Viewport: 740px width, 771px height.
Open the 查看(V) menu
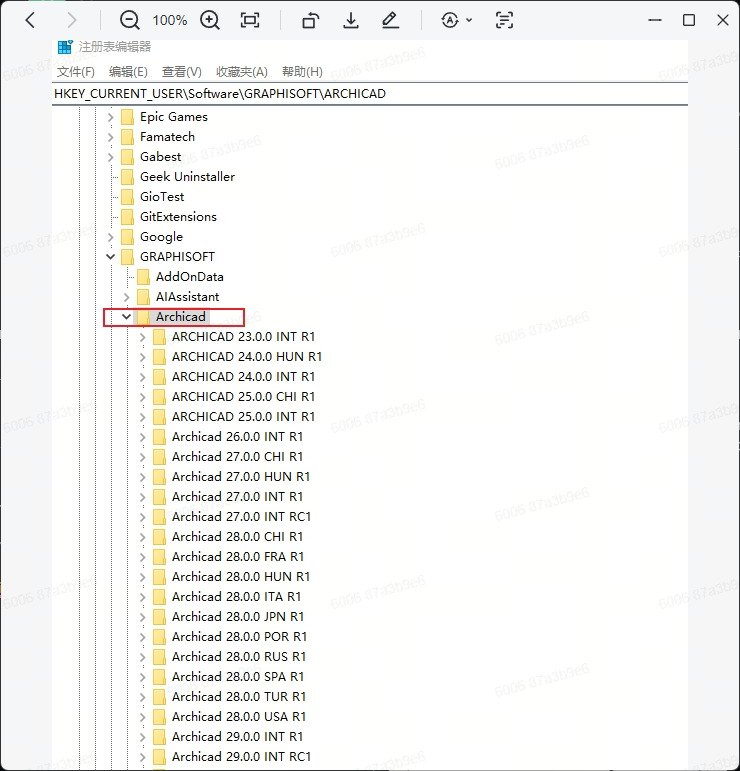pyautogui.click(x=181, y=72)
